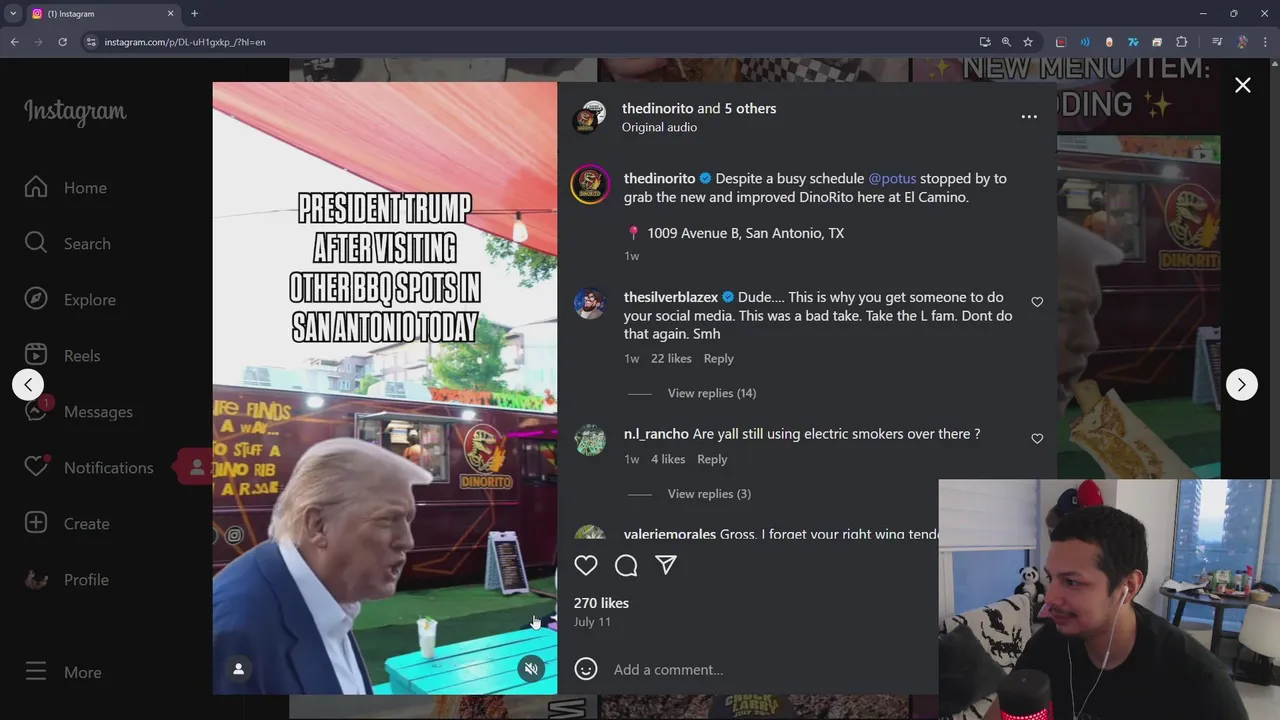Open a new browser tab
Screen dimensions: 1280x720
194,14
